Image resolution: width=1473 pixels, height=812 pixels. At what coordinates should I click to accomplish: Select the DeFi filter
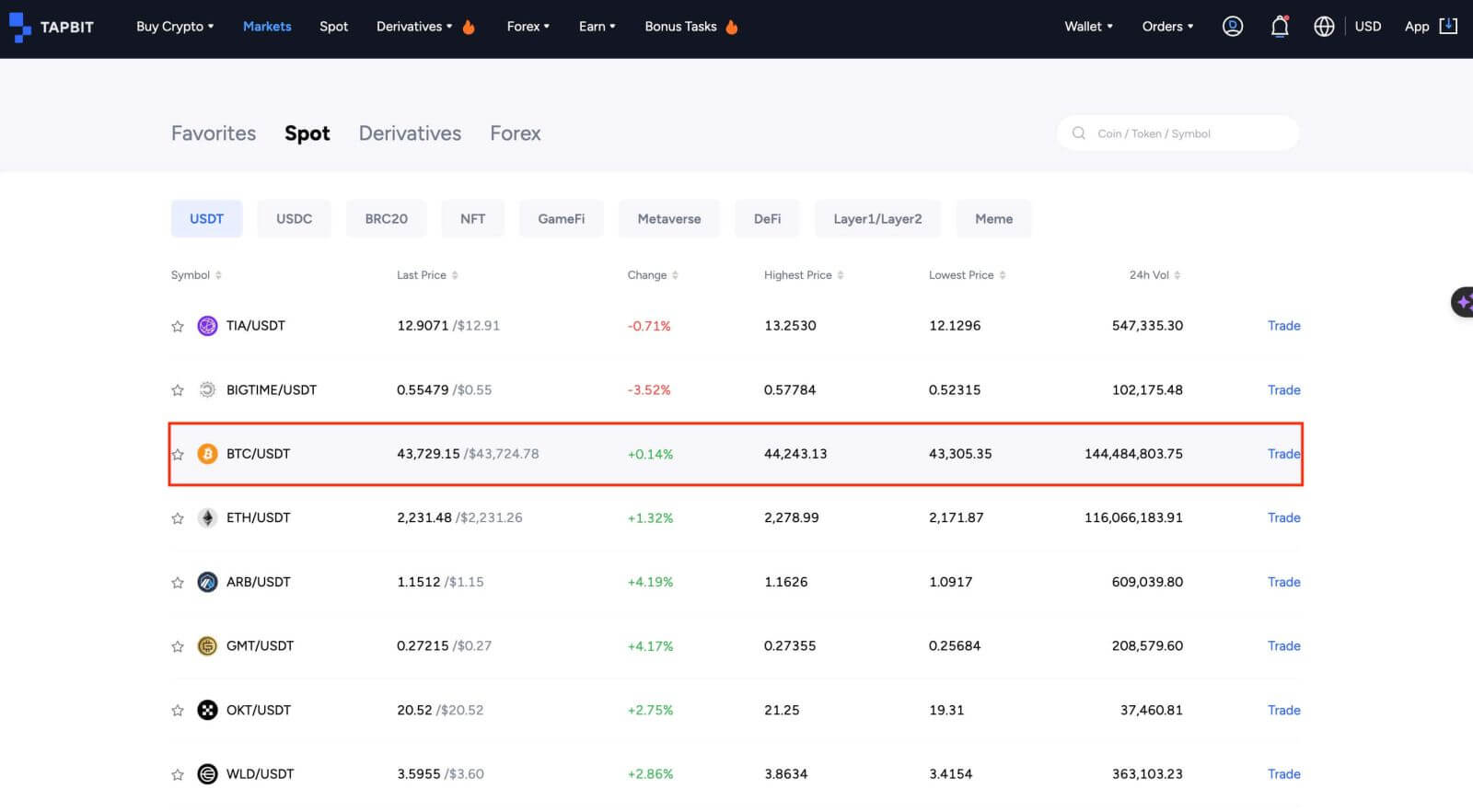[768, 219]
